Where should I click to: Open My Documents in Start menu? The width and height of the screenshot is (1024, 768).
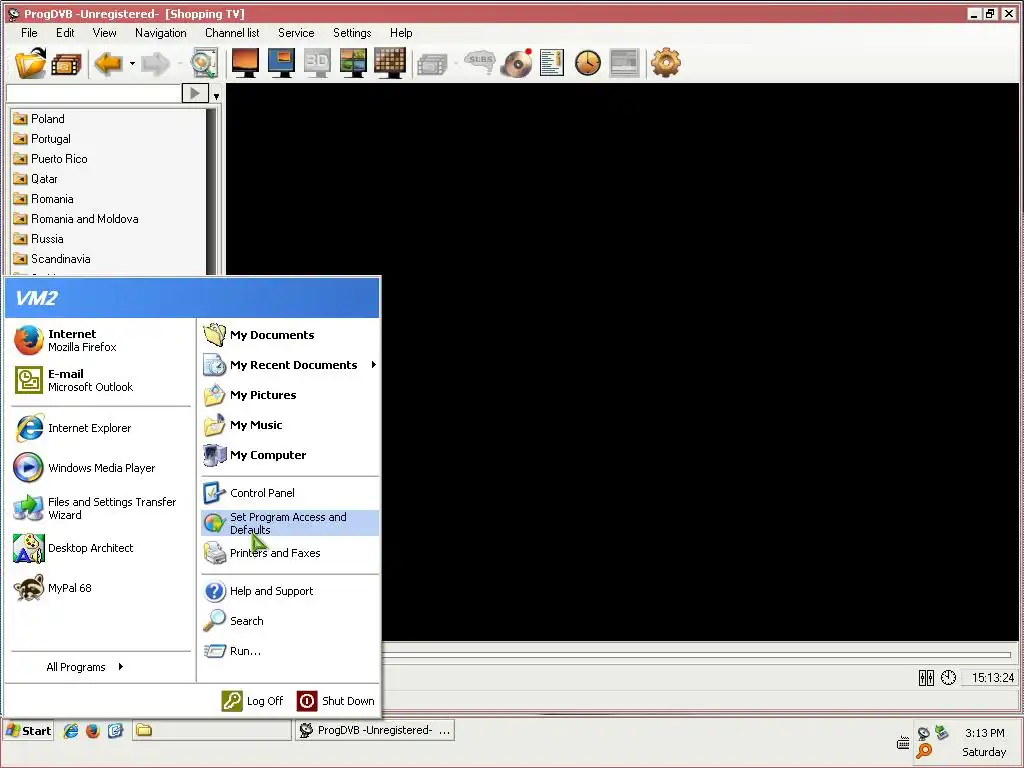pyautogui.click(x=290, y=335)
